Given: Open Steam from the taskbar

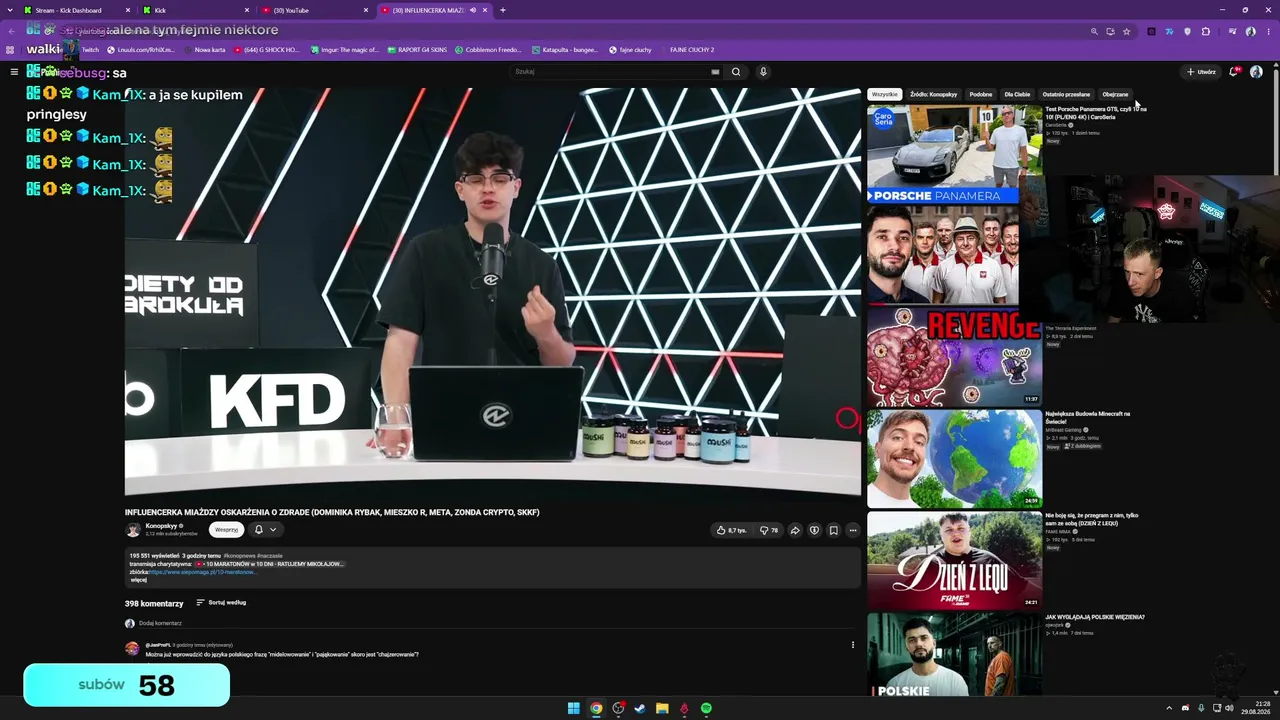Looking at the screenshot, I should tap(640, 708).
